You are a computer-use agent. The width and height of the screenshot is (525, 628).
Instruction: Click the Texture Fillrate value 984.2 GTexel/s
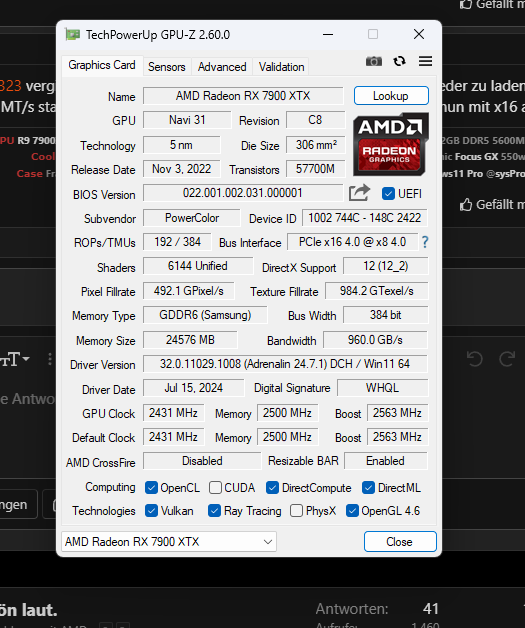(x=376, y=291)
